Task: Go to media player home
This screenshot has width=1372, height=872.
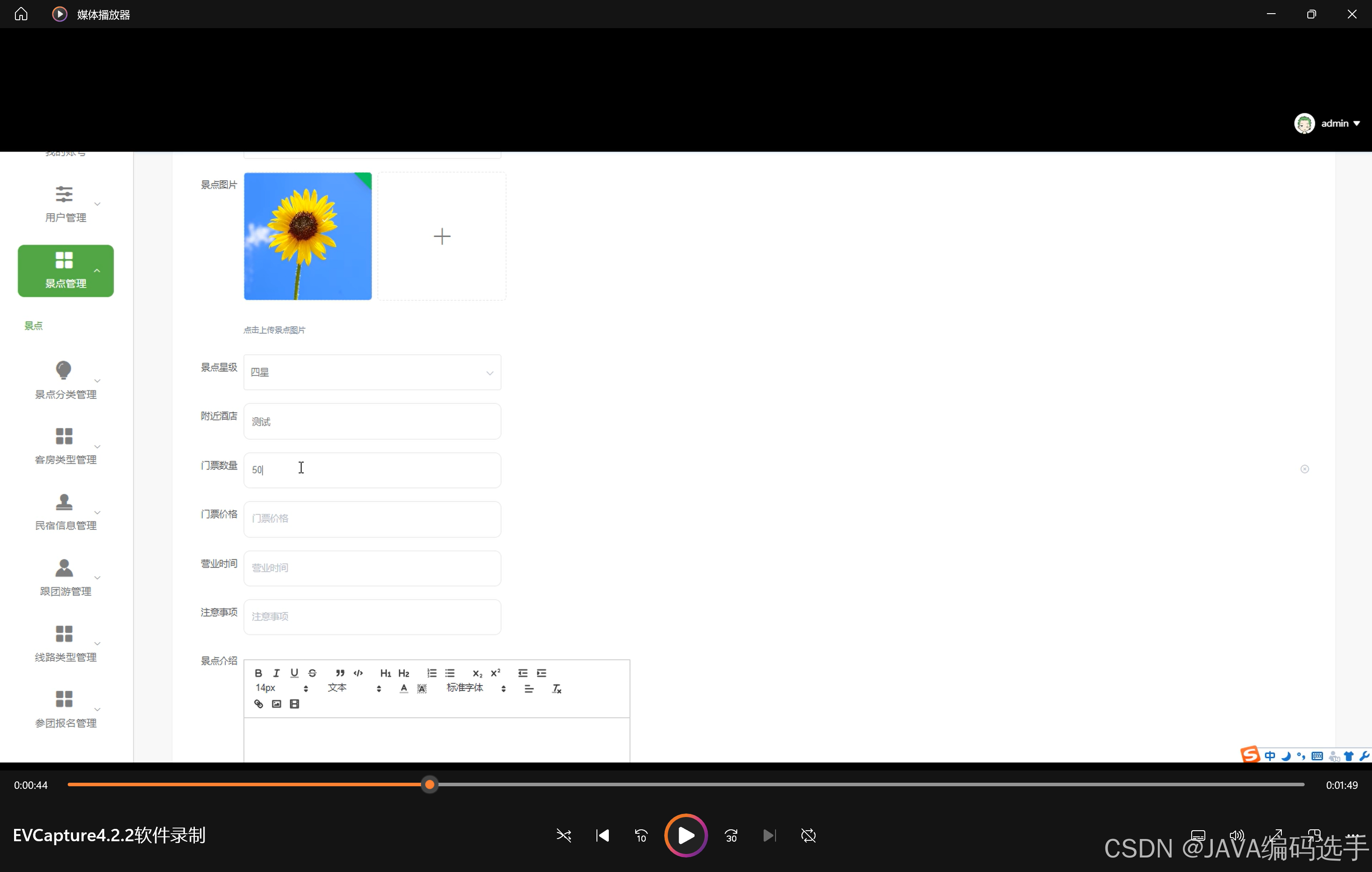Action: tap(21, 14)
